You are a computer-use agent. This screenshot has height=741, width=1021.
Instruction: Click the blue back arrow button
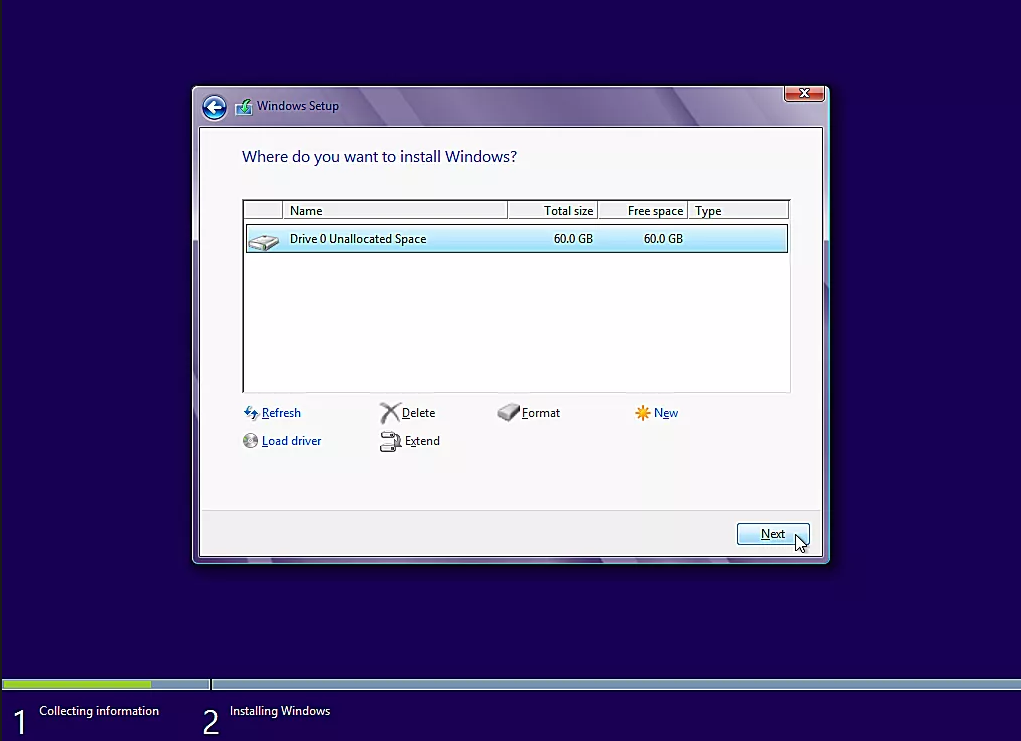point(214,107)
